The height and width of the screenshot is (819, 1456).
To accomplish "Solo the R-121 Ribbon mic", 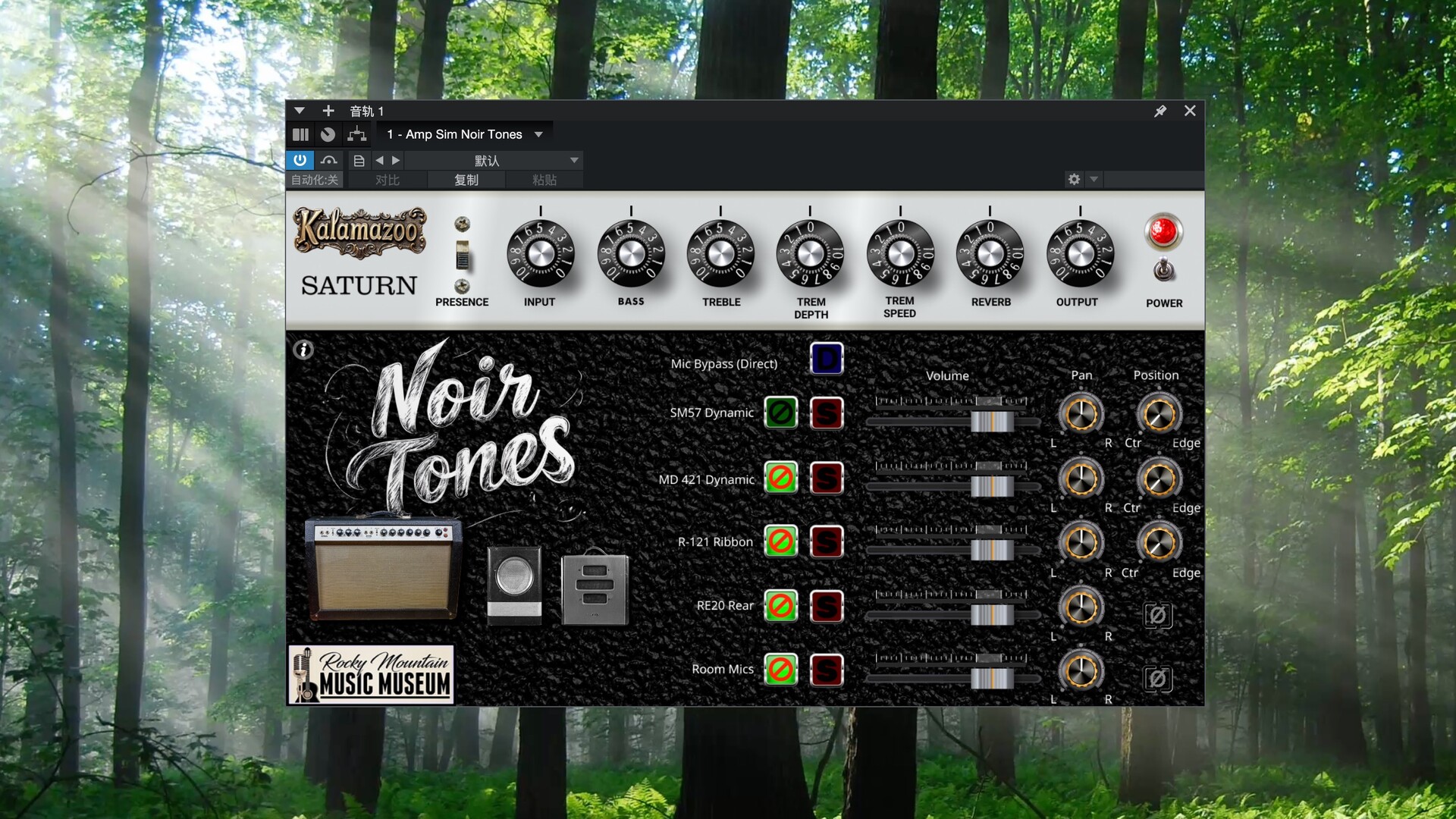I will [827, 541].
